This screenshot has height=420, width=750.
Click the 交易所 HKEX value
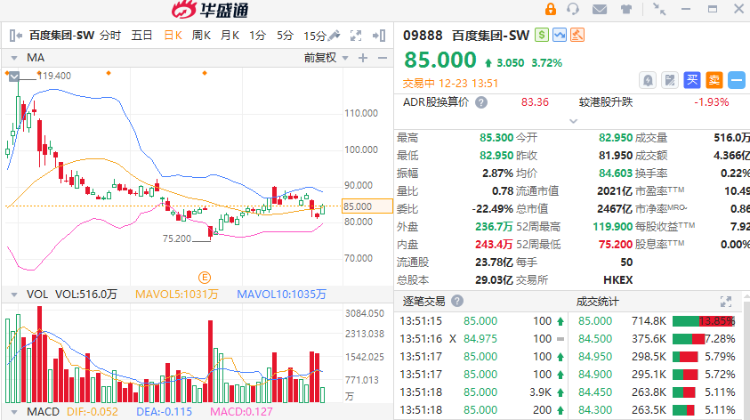[618, 280]
